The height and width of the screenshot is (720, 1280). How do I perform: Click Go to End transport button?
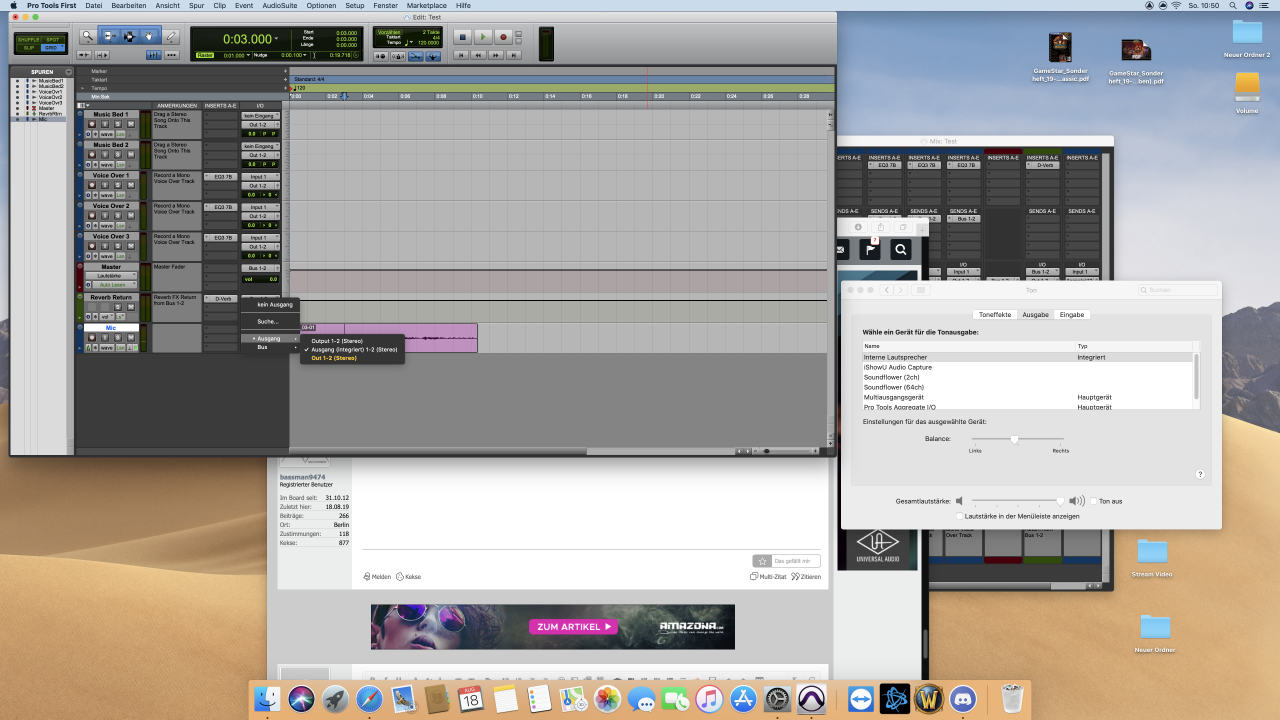tap(513, 55)
